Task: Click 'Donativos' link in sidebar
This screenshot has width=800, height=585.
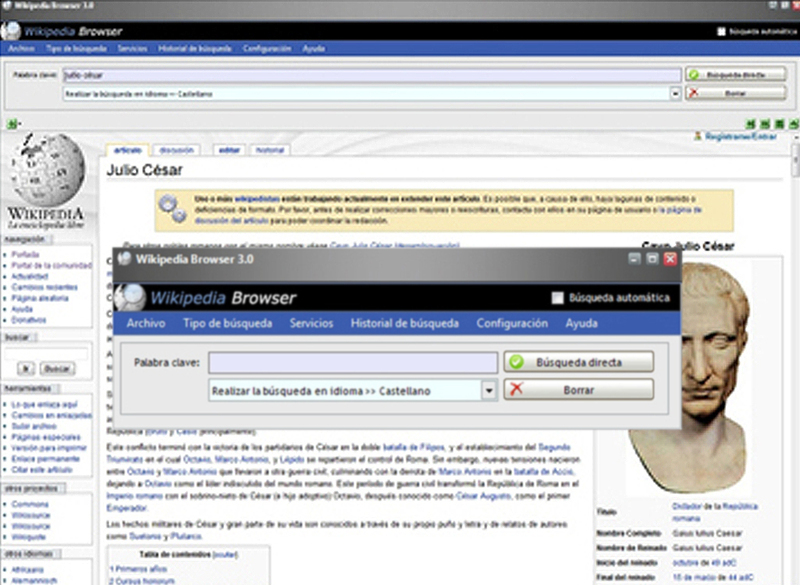Action: click(29, 320)
